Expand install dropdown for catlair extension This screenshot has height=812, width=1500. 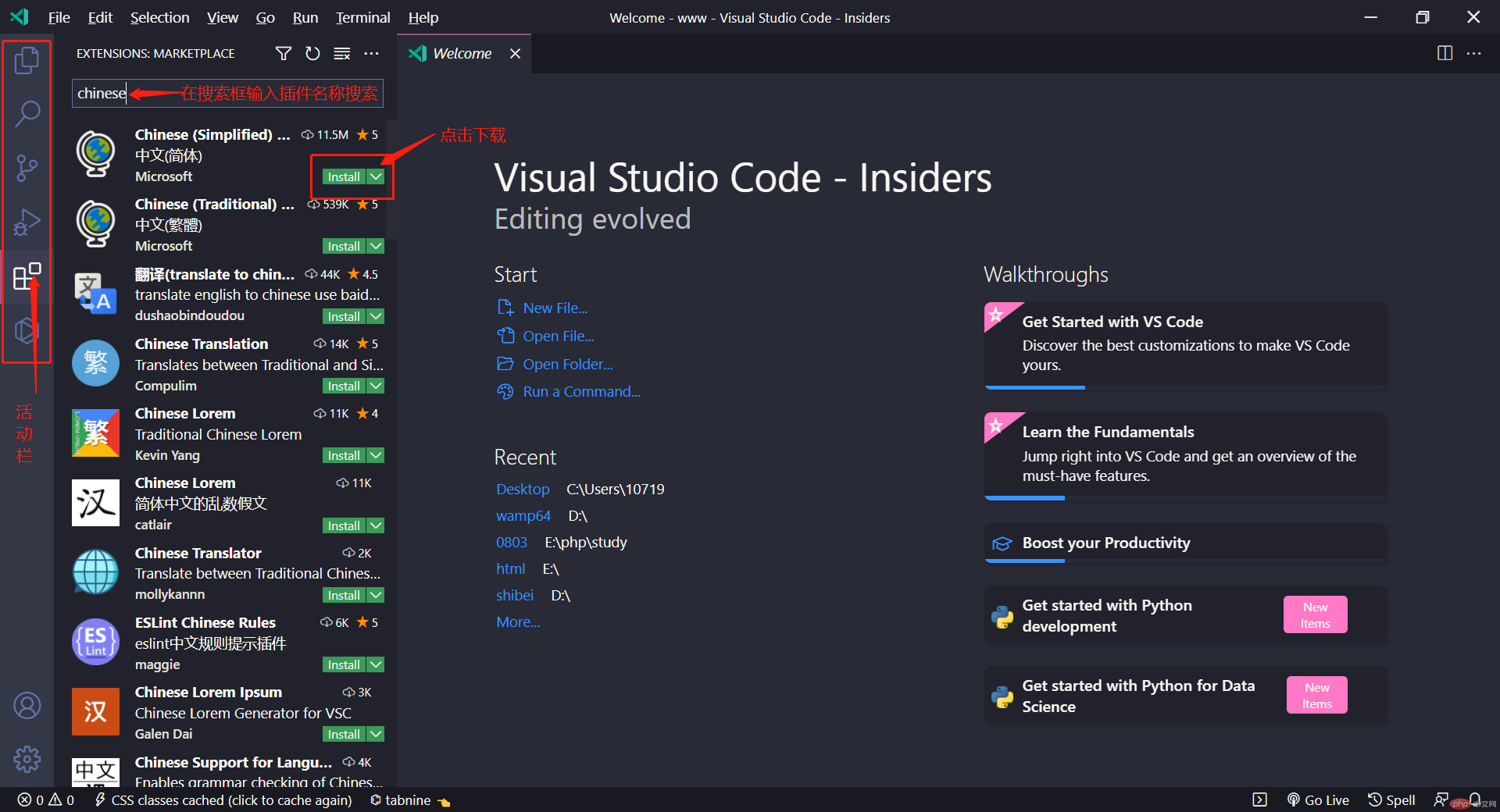(376, 525)
